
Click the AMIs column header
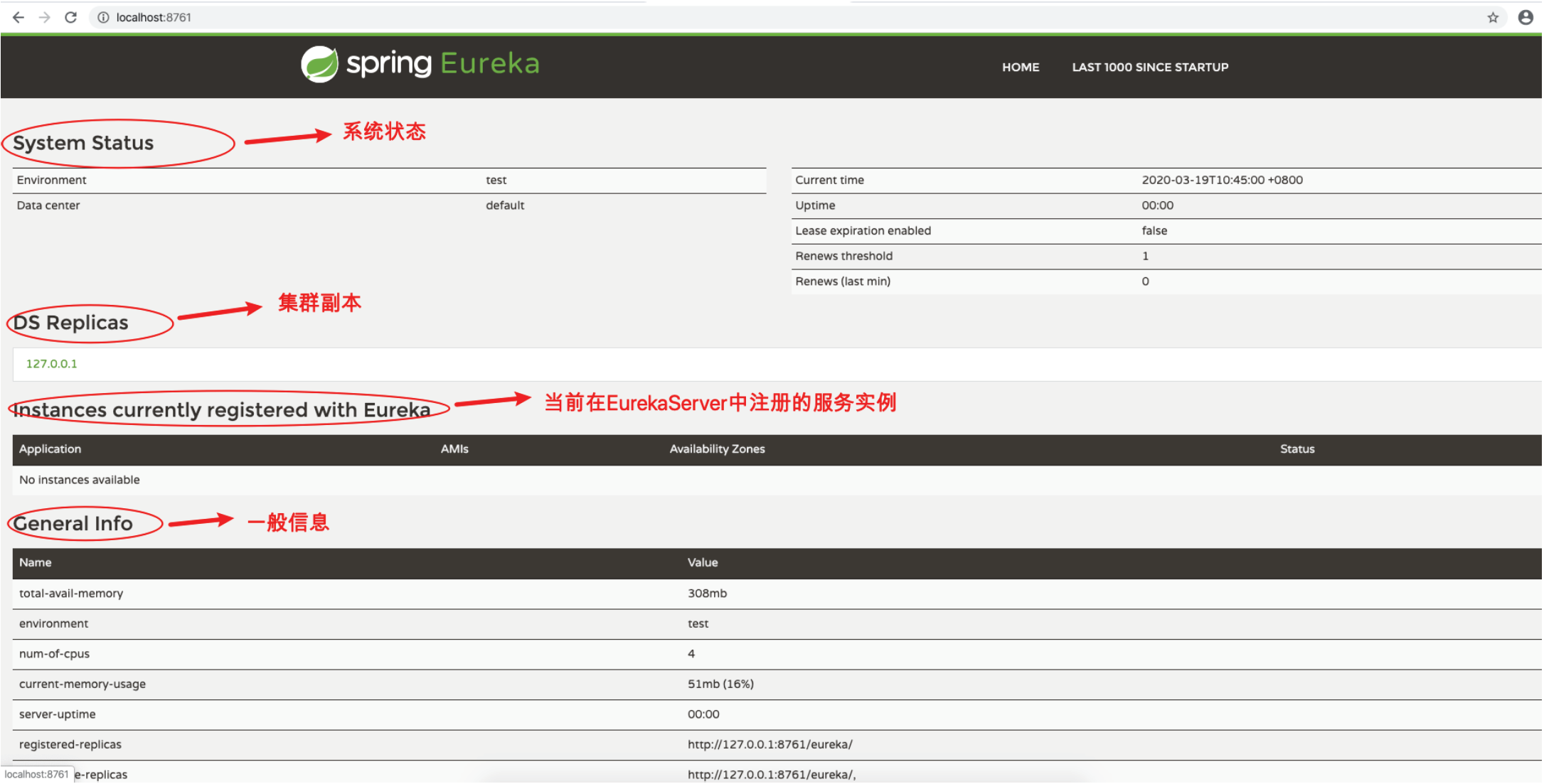click(454, 449)
